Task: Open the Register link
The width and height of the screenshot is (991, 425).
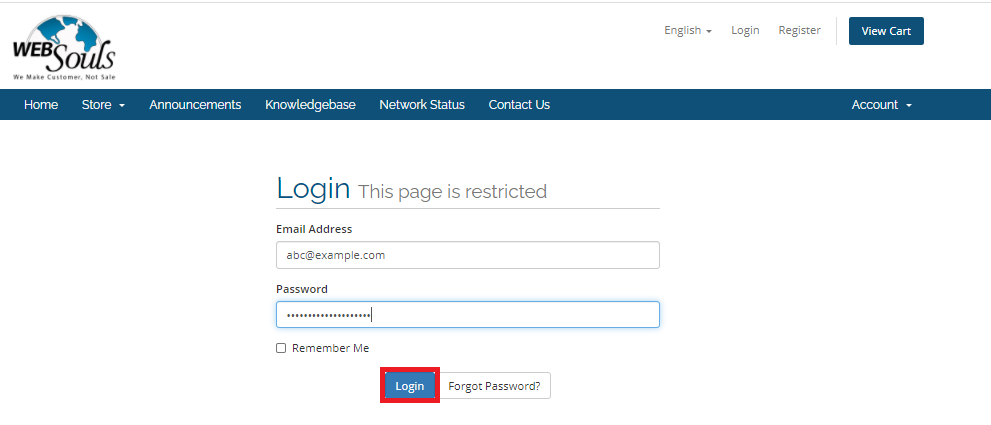Action: (799, 30)
